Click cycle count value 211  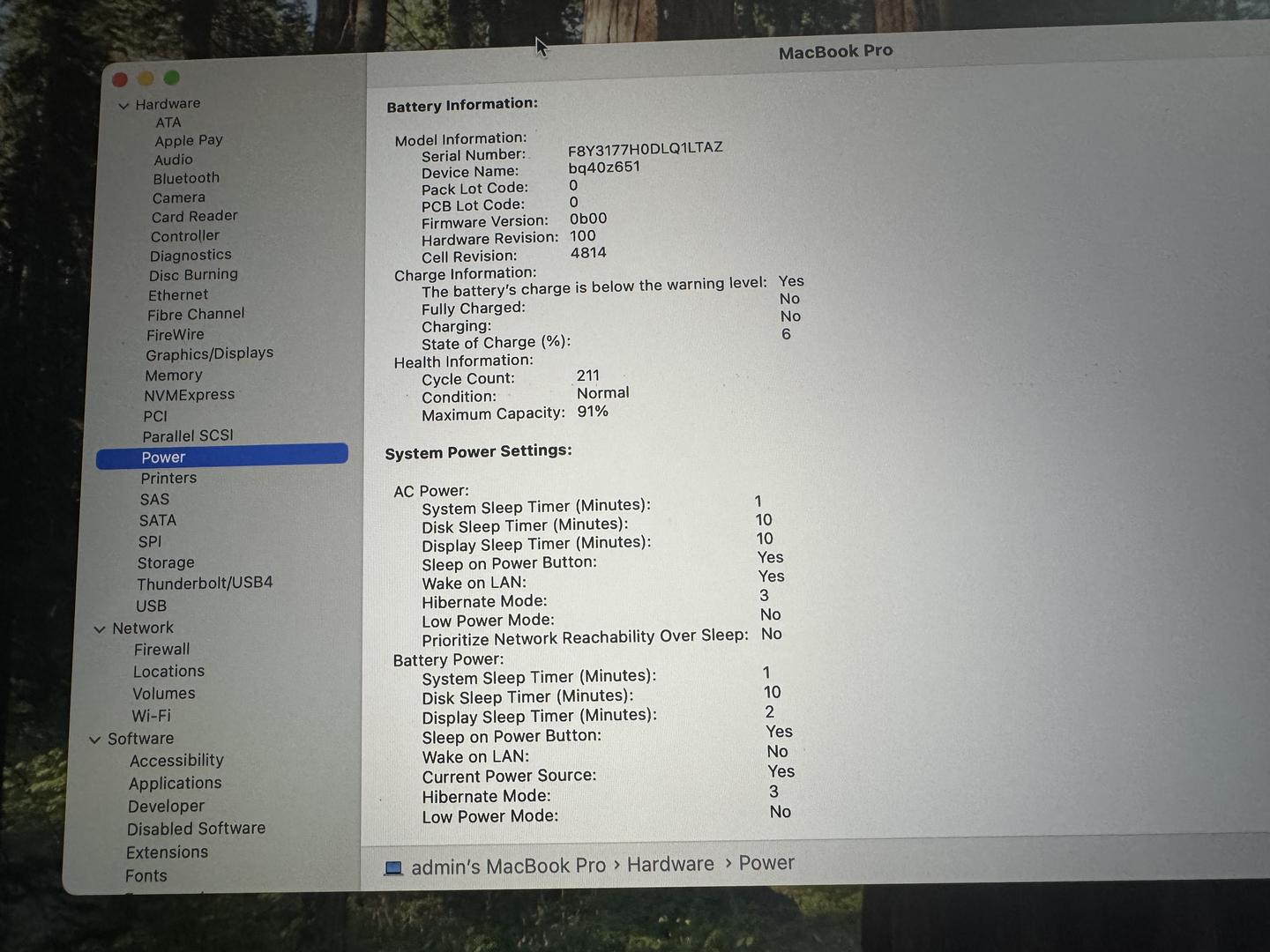coord(587,376)
